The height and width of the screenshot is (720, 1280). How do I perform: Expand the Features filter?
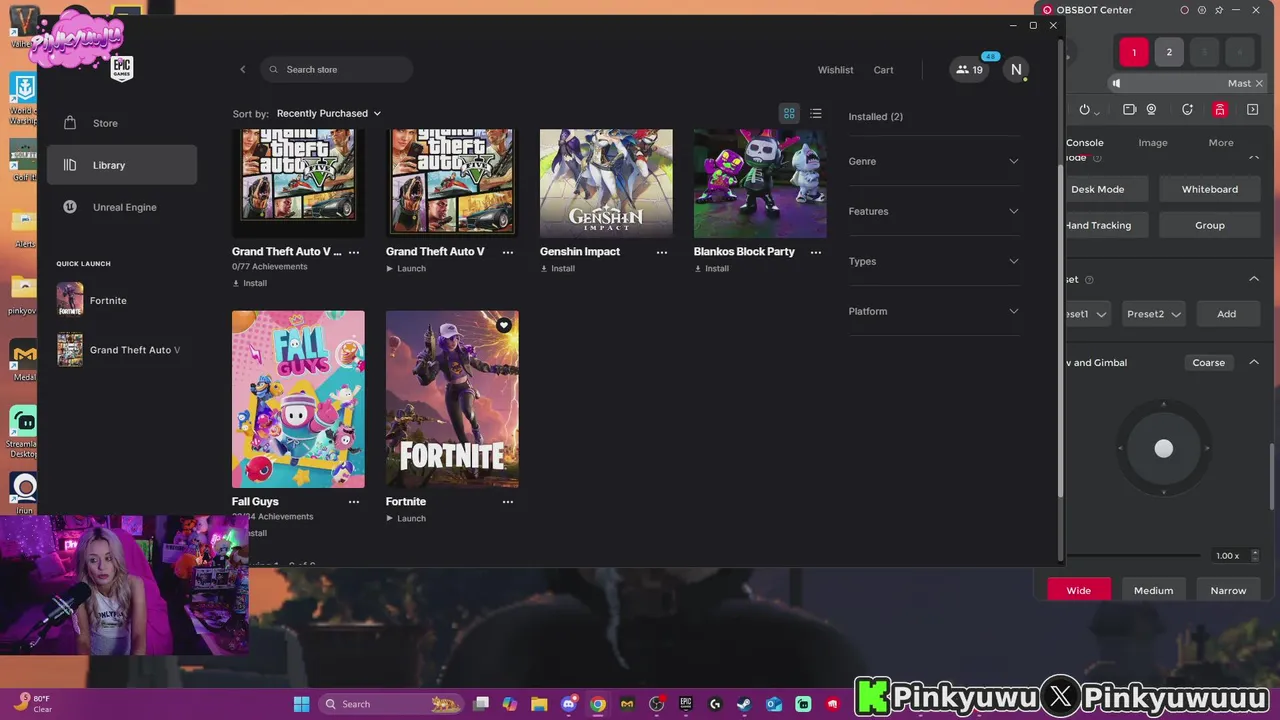click(x=933, y=211)
